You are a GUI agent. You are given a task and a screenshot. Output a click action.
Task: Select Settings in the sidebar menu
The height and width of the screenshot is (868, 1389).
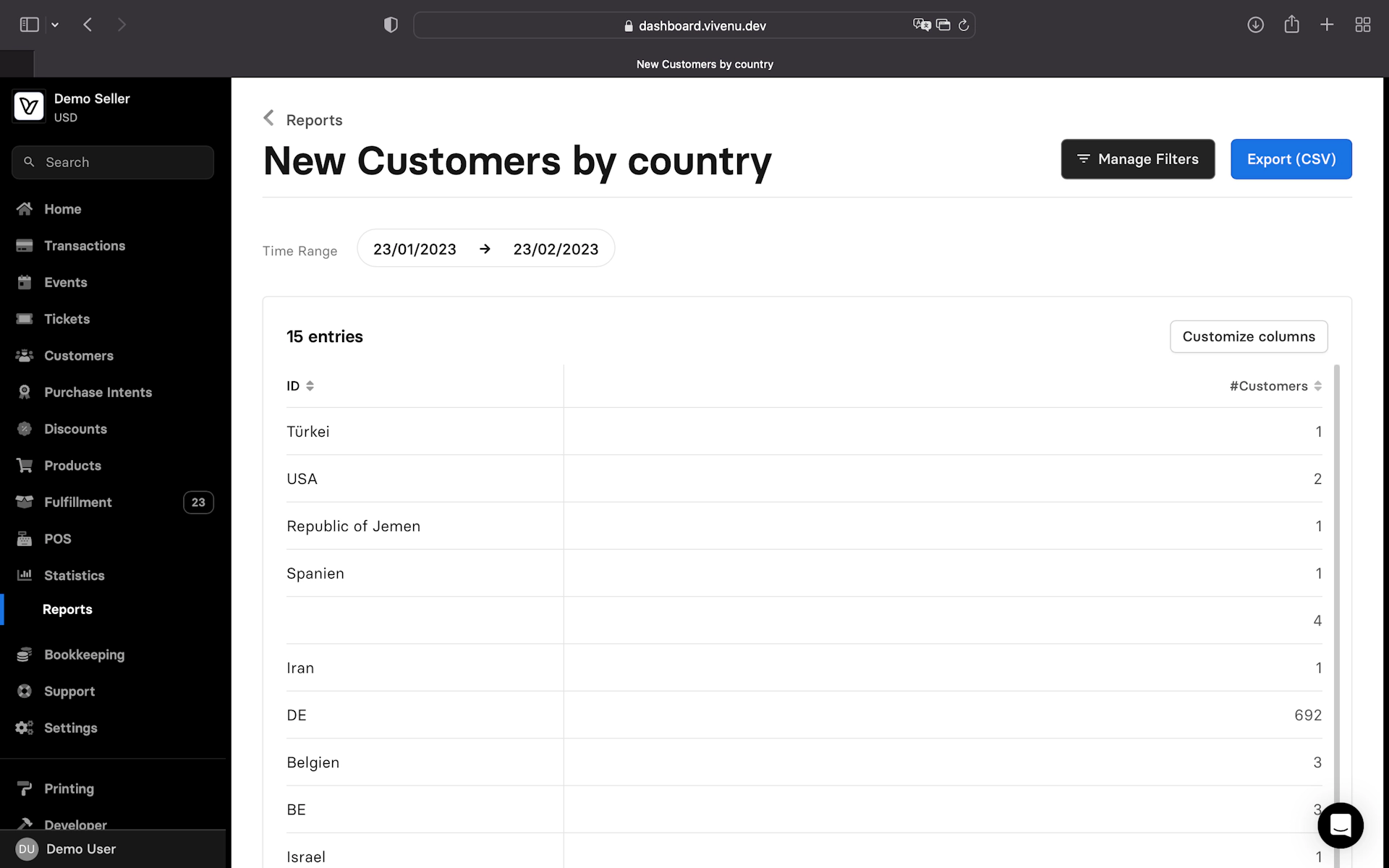(70, 728)
